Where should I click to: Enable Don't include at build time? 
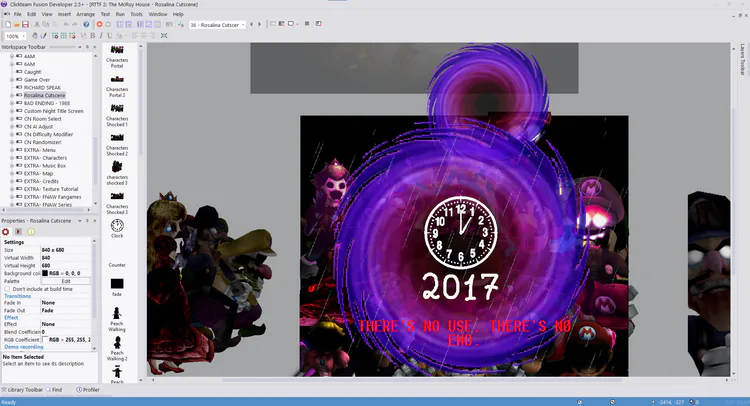7,289
